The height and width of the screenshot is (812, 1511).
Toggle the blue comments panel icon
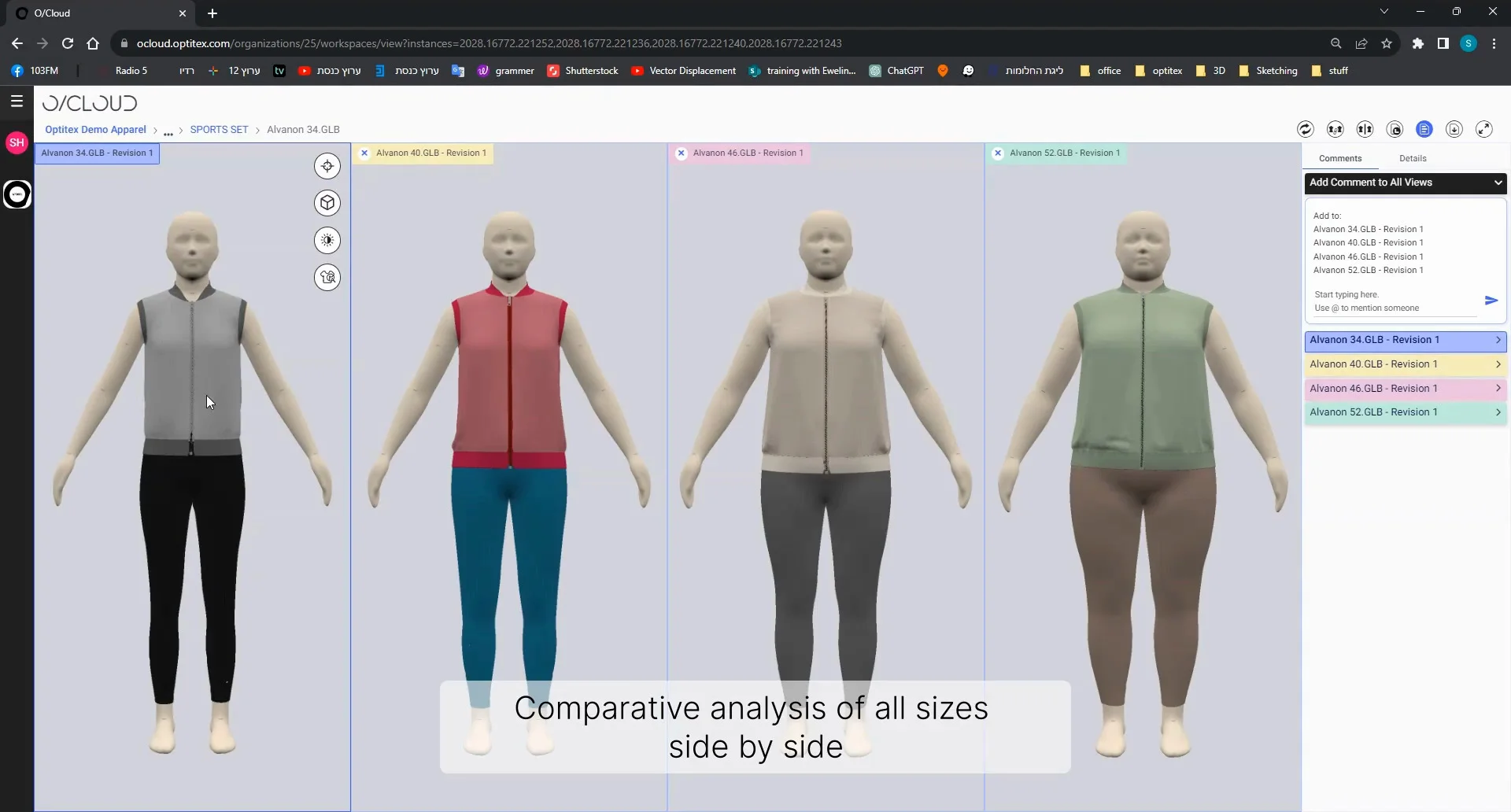pyautogui.click(x=1424, y=130)
